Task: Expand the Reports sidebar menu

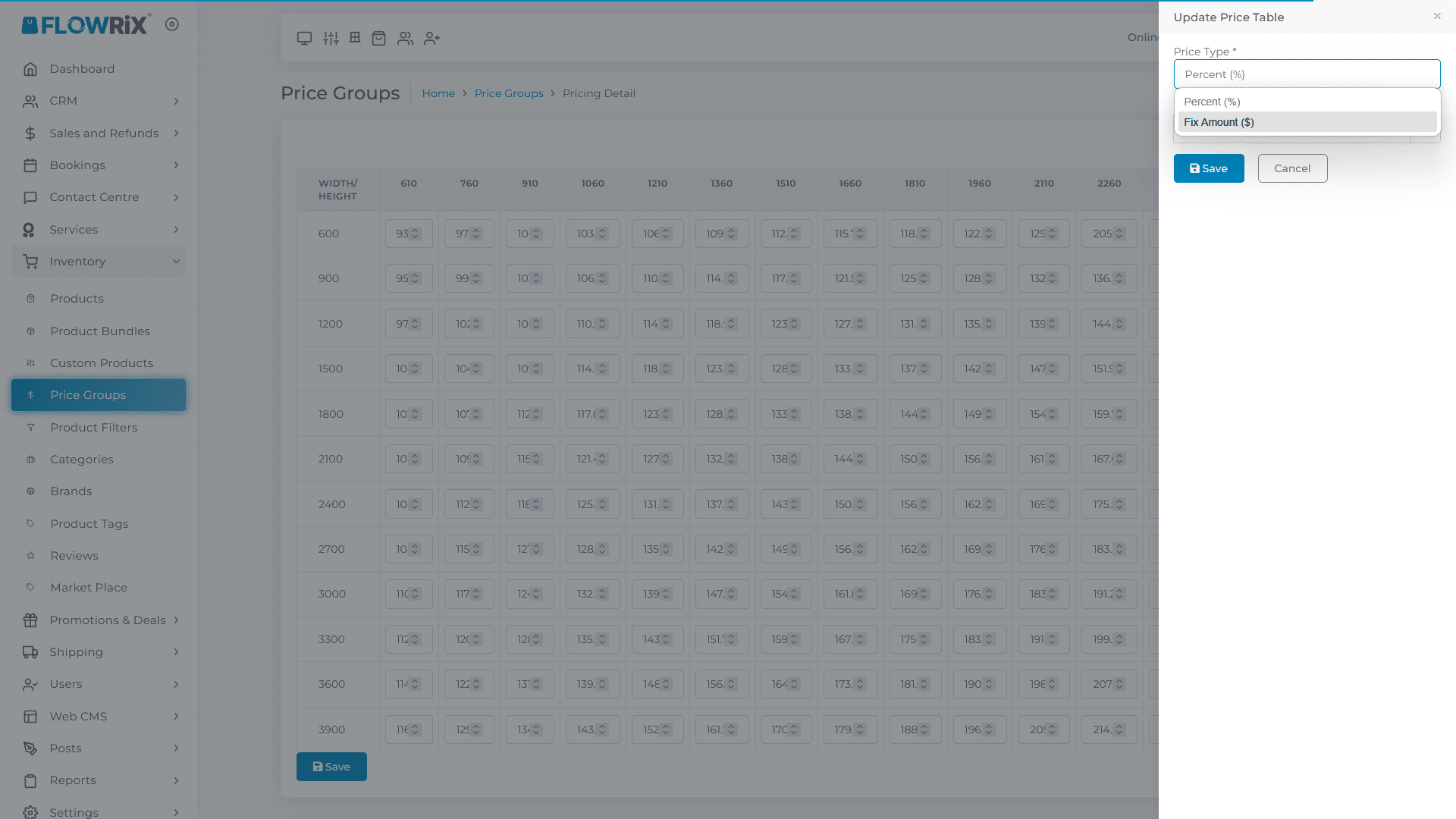Action: click(x=73, y=780)
